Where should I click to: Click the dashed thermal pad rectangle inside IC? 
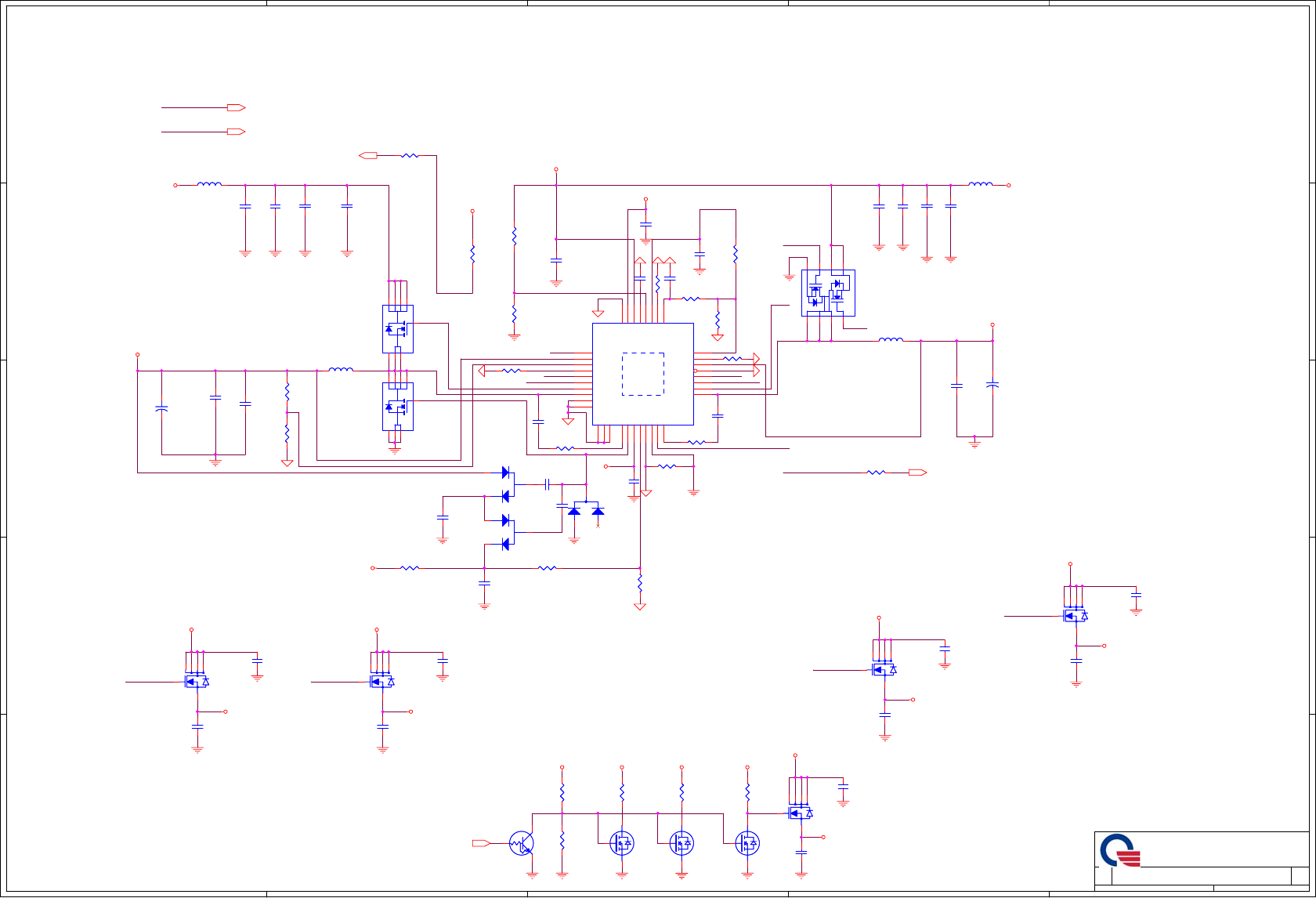pos(643,374)
